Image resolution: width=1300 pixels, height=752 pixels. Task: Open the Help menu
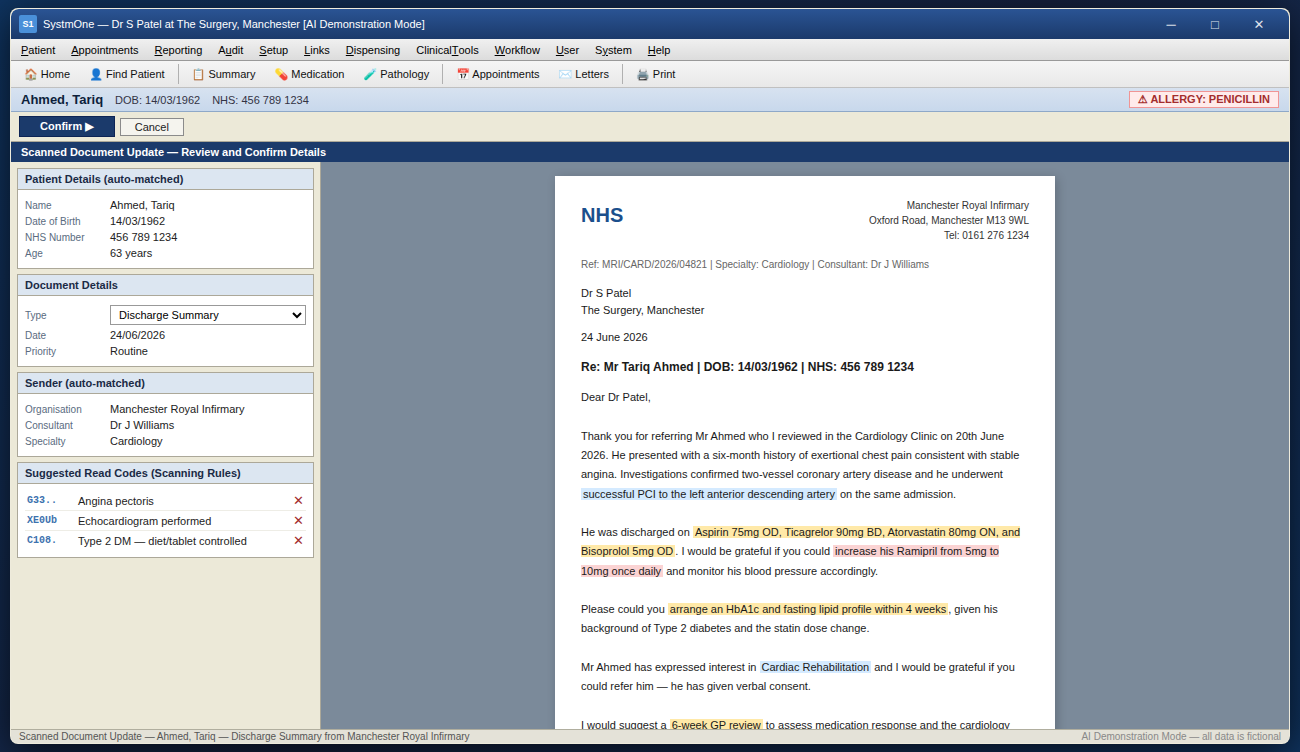click(x=659, y=50)
